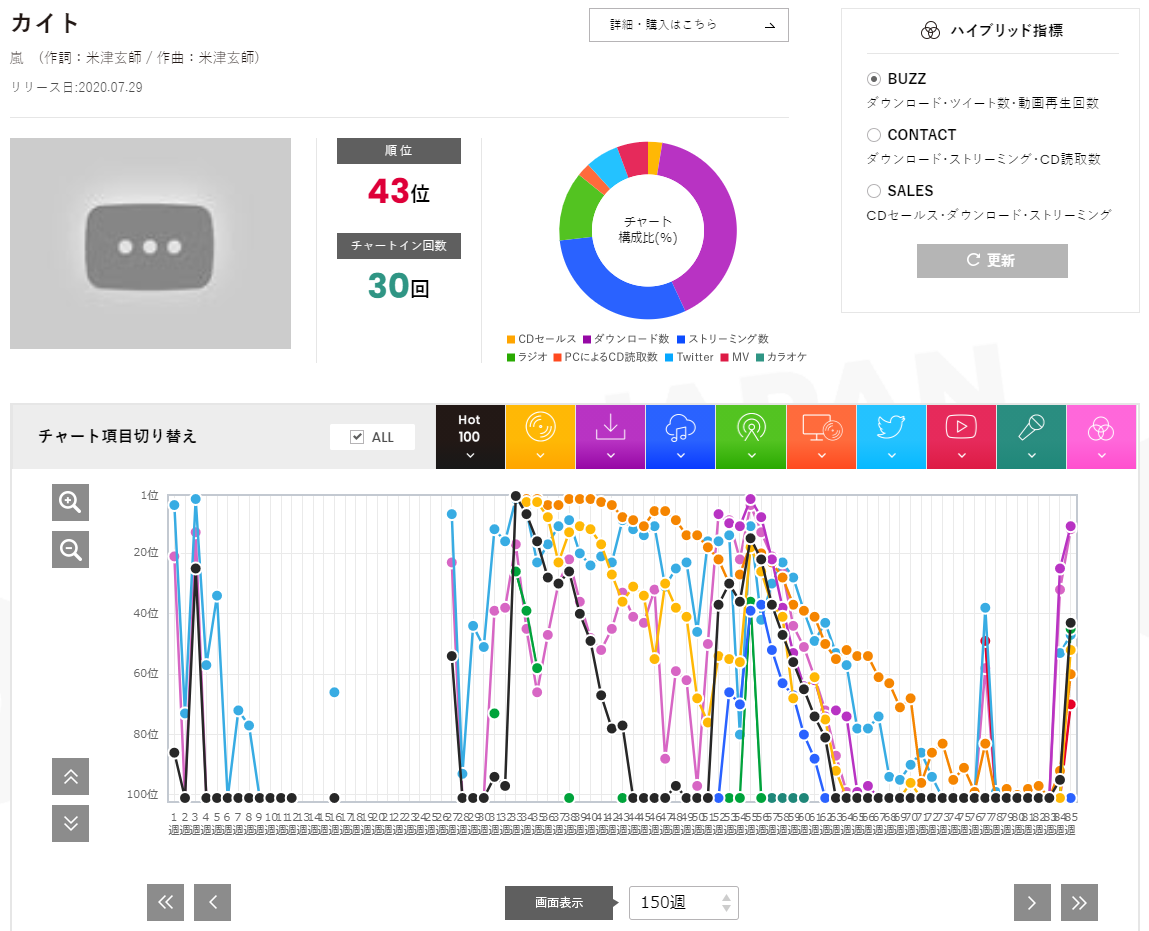This screenshot has height=931, width=1149.
Task: Expand chevron under PC CD lookup tab
Action: [x=821, y=456]
